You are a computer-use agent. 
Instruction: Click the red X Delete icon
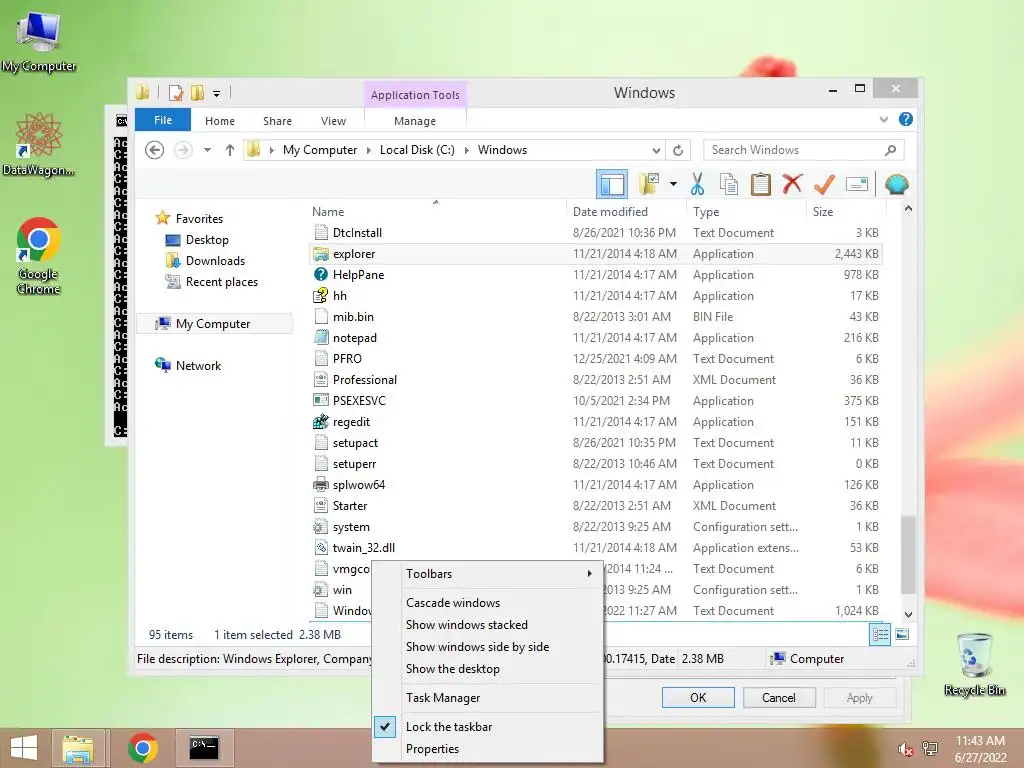pyautogui.click(x=792, y=184)
